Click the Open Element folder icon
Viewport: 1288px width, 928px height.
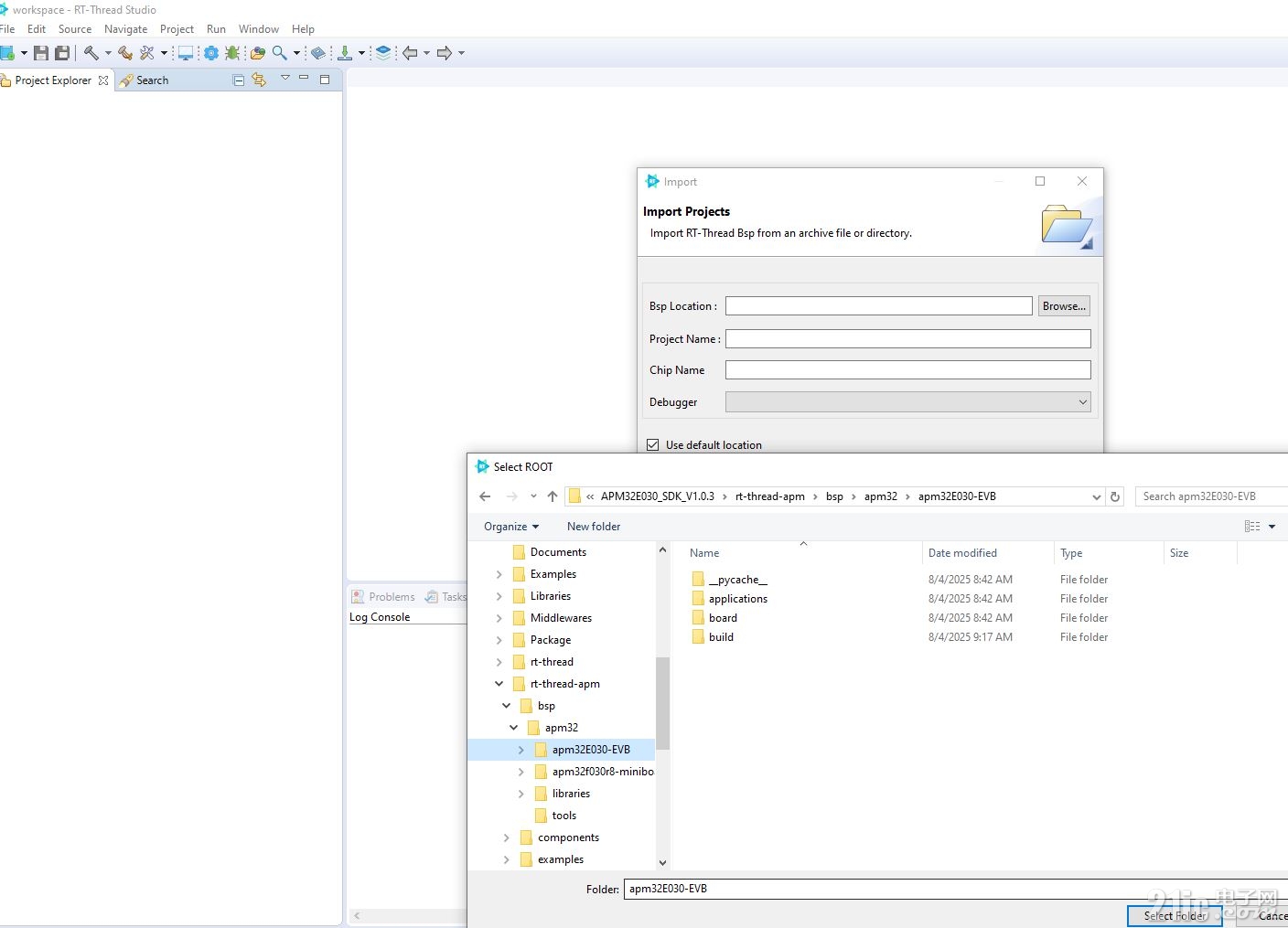coord(258,53)
